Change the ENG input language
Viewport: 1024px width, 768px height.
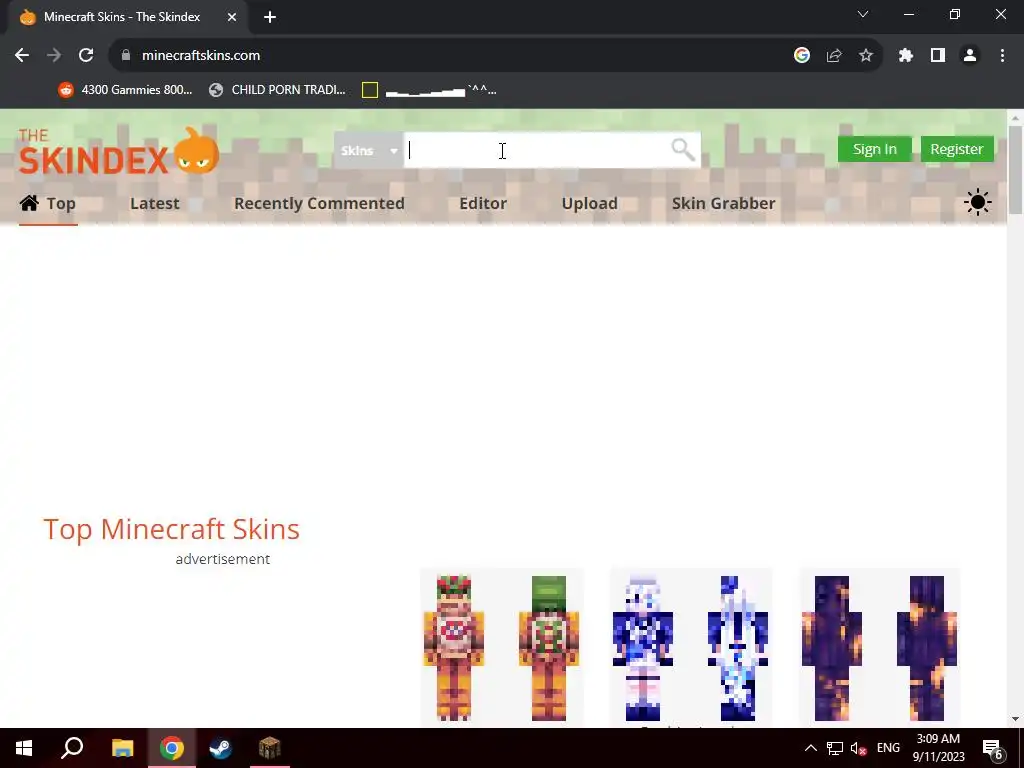tap(888, 748)
